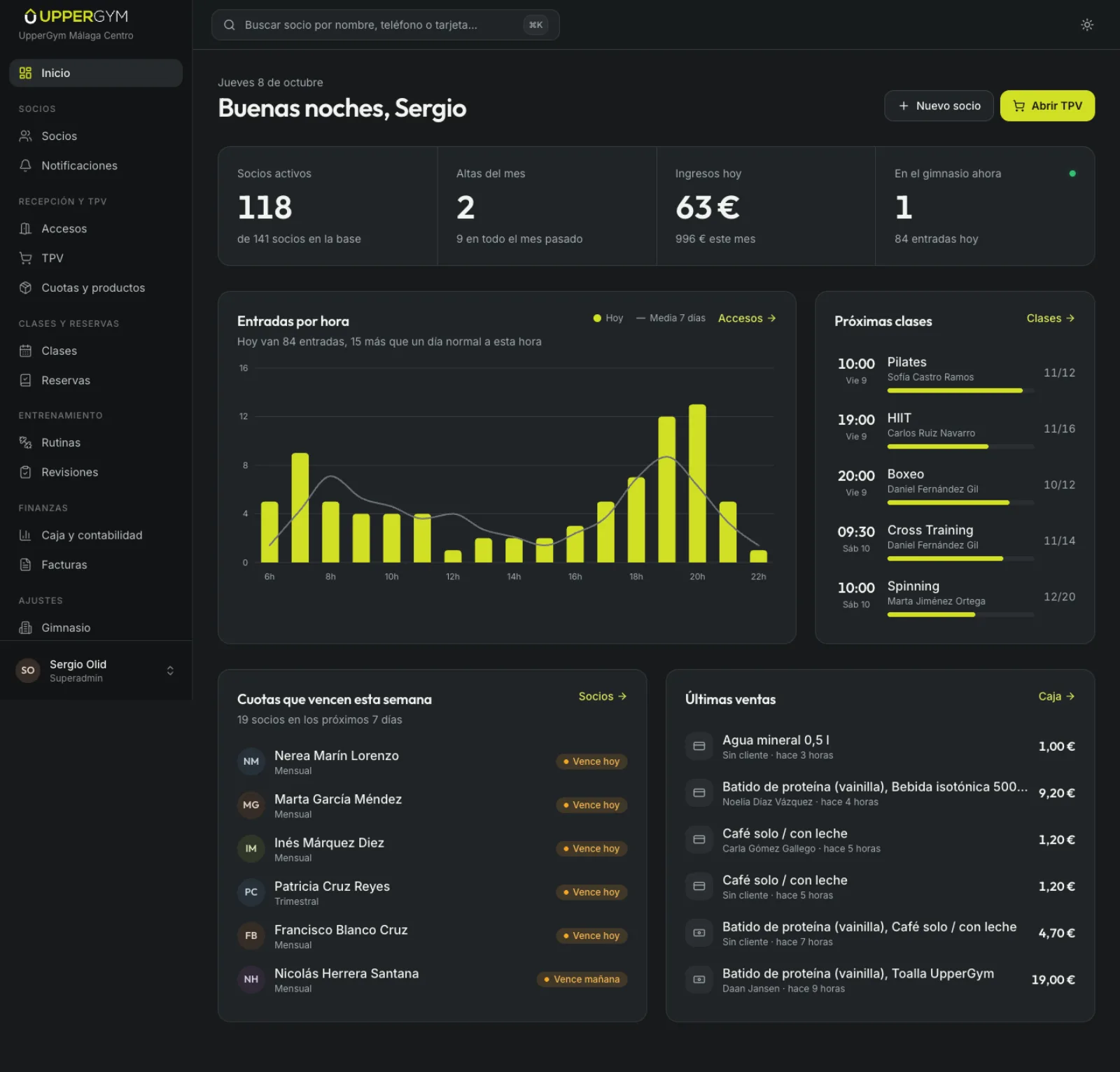The width and height of the screenshot is (1120, 1072).
Task: Click the Rutinas icon in sidebar
Action: (26, 442)
